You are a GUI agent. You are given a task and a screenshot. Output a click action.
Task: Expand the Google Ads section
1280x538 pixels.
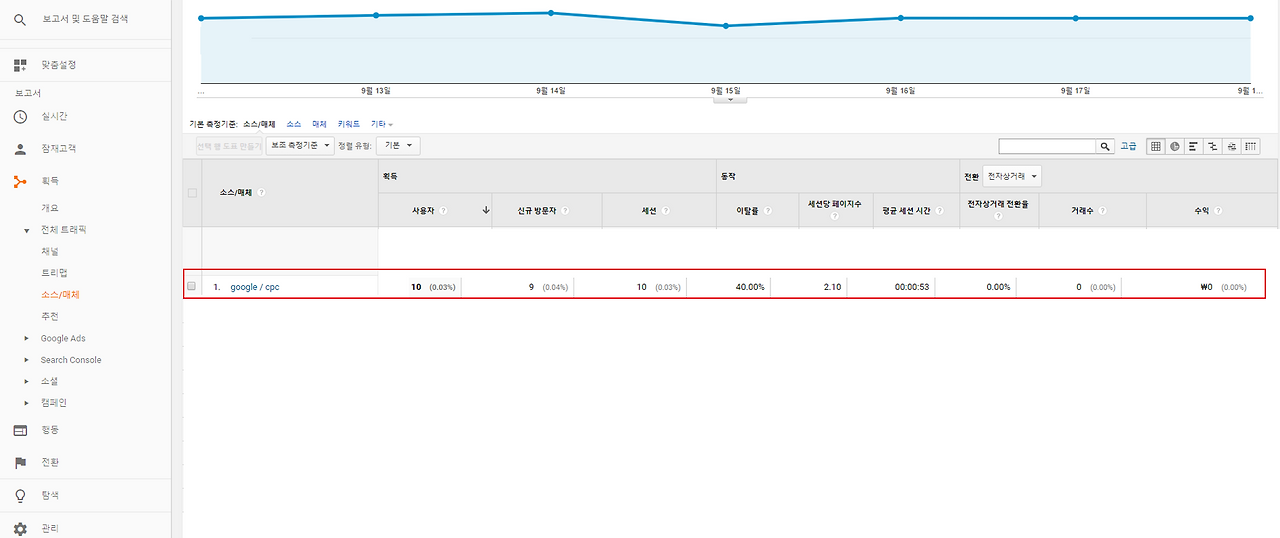click(27, 338)
